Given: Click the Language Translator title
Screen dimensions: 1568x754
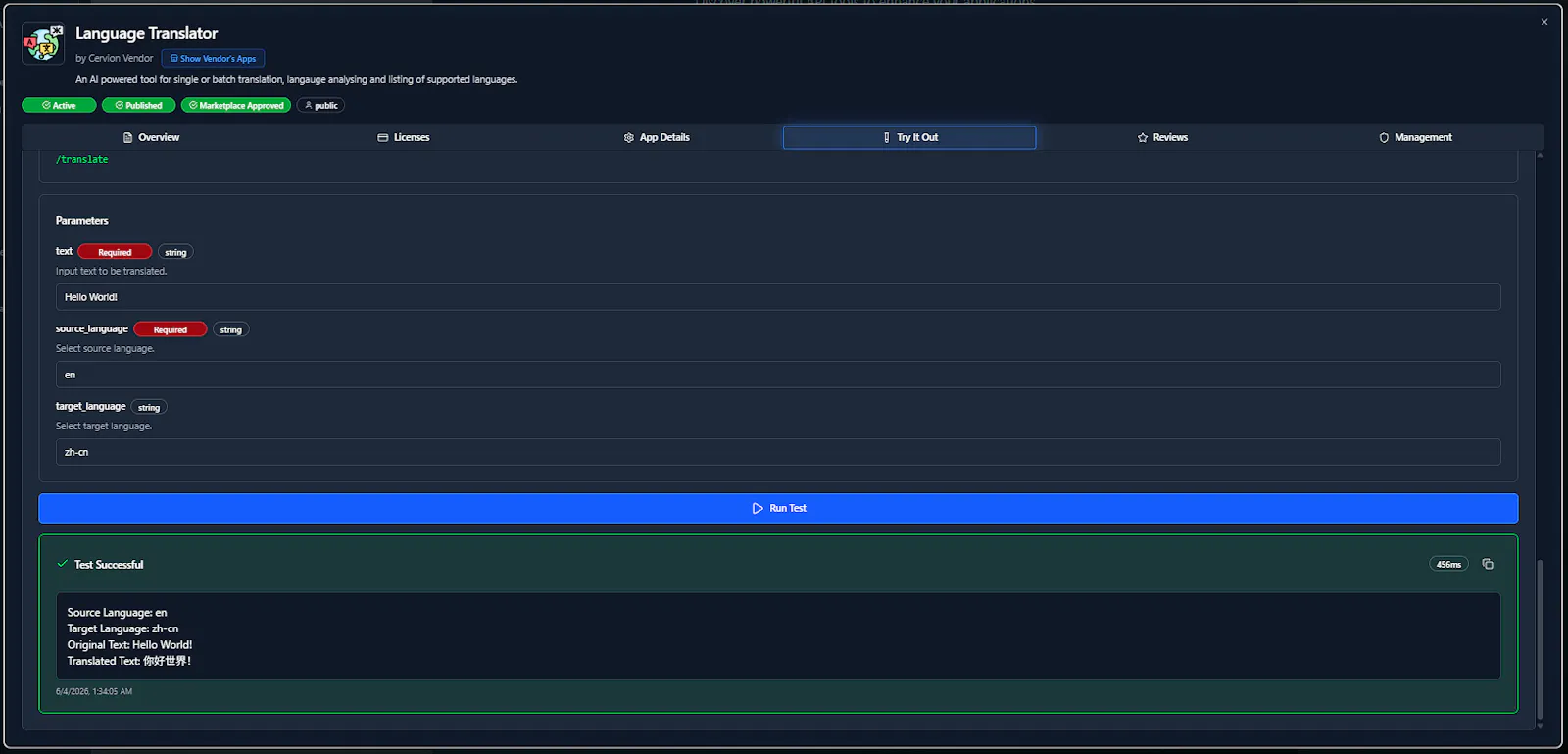Looking at the screenshot, I should [147, 33].
